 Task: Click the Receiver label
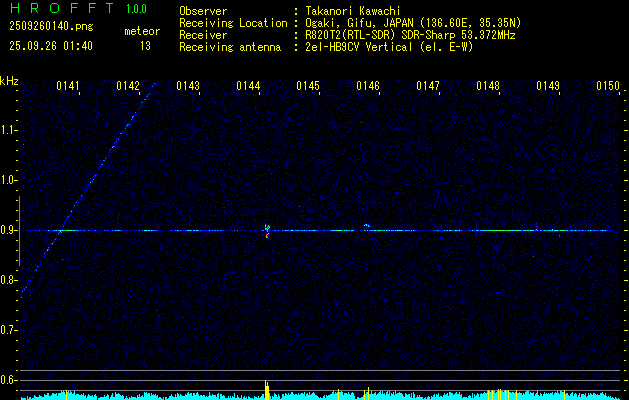(203, 35)
